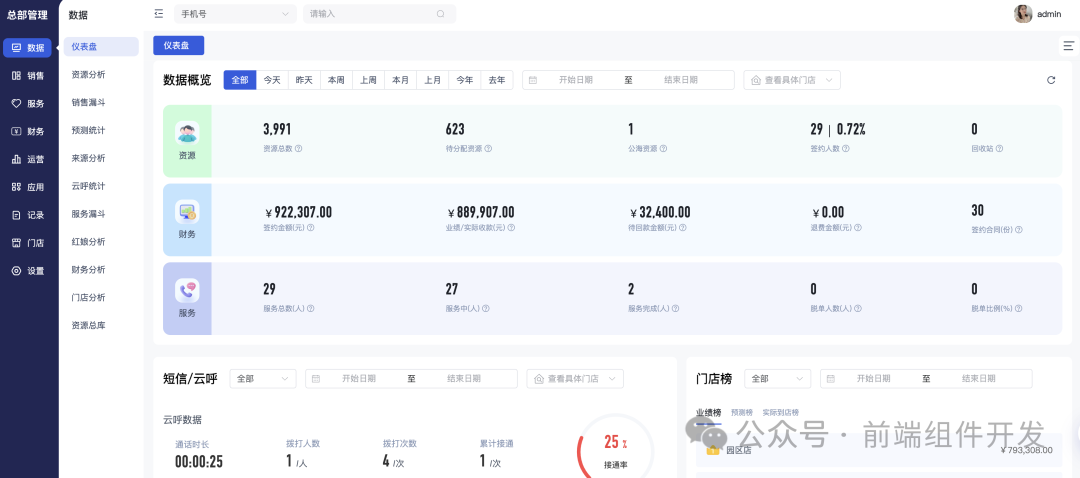1080x478 pixels.
Task: Open the 仪表盘 submenu item
Action: (101, 47)
